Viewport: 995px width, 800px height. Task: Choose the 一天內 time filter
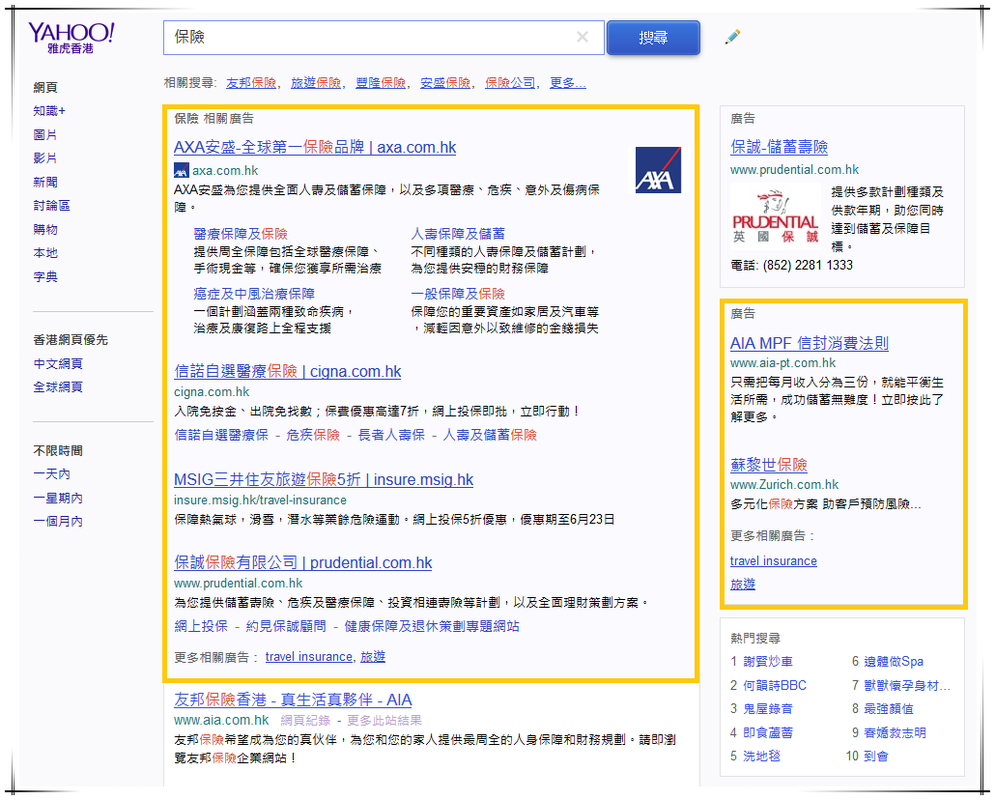51,474
